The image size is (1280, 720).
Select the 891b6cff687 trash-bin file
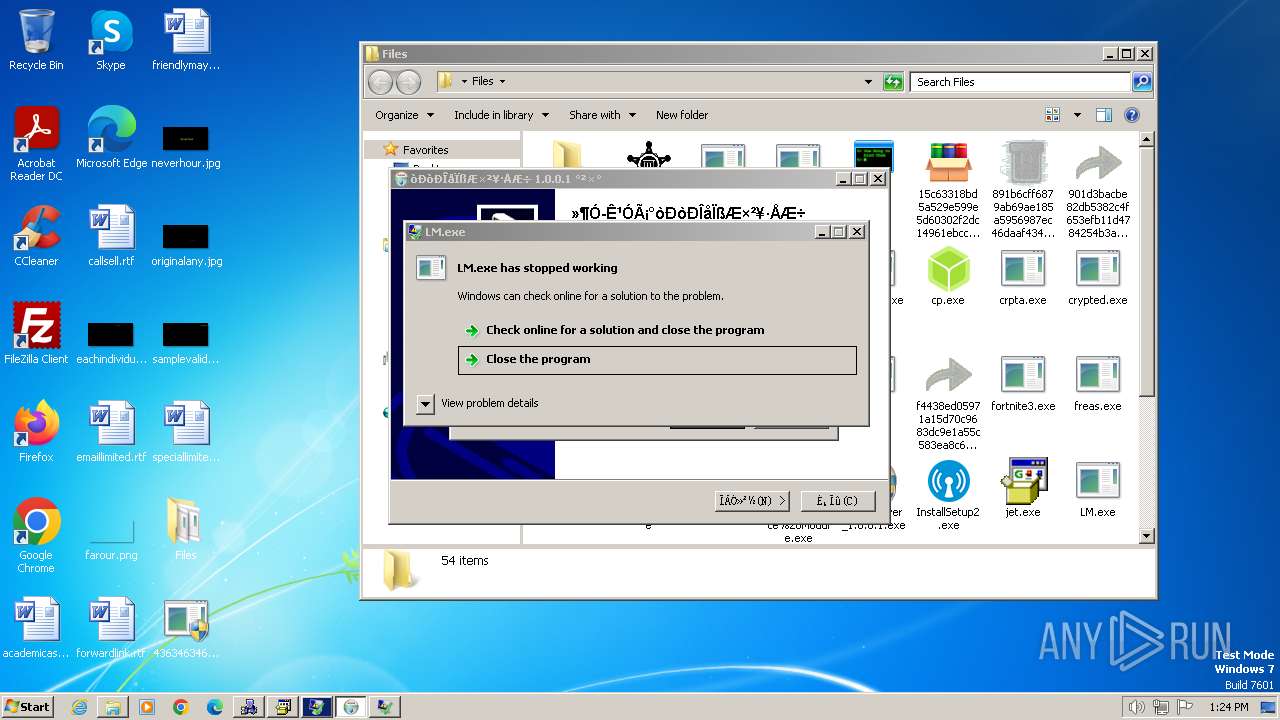click(x=1022, y=190)
